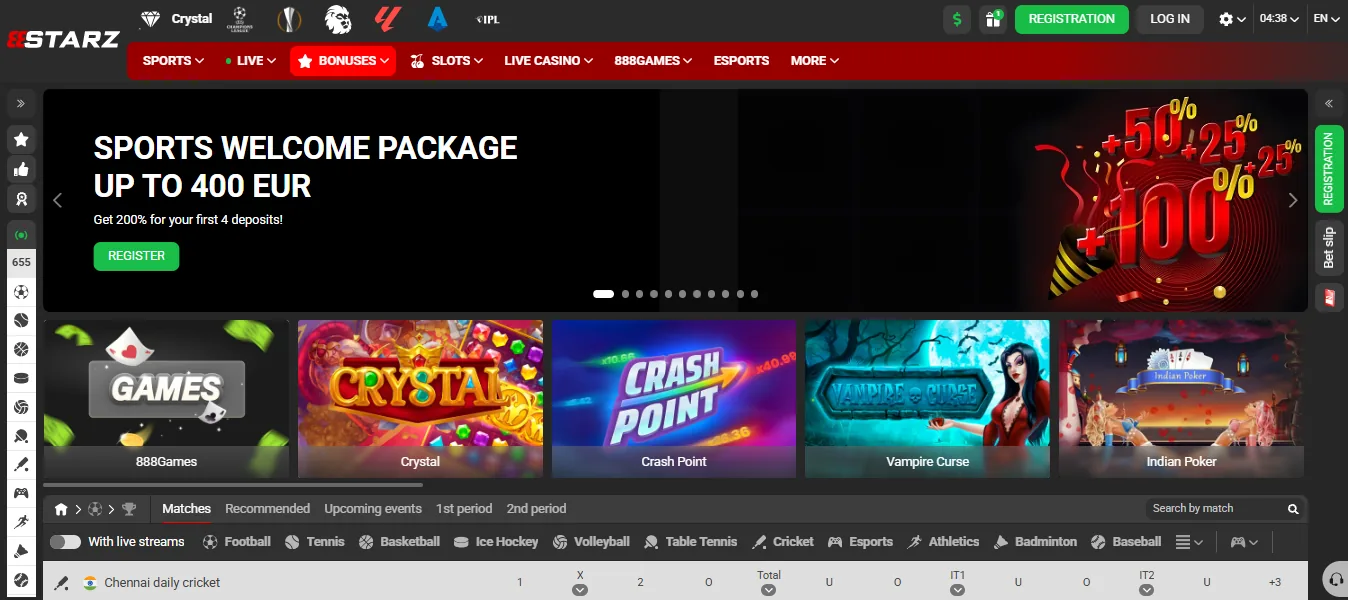Image resolution: width=1348 pixels, height=600 pixels.
Task: Select the volleyball icon in left sidebar
Action: pyautogui.click(x=21, y=407)
